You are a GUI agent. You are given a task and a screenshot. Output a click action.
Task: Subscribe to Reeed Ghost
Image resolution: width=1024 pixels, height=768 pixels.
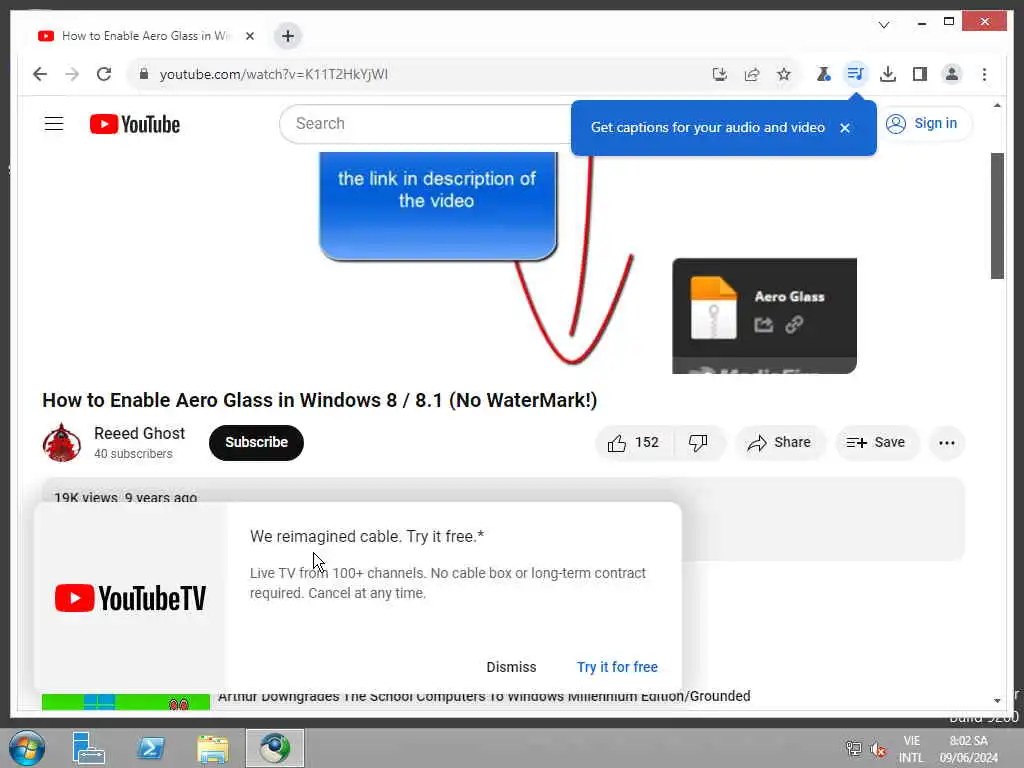[x=256, y=443]
